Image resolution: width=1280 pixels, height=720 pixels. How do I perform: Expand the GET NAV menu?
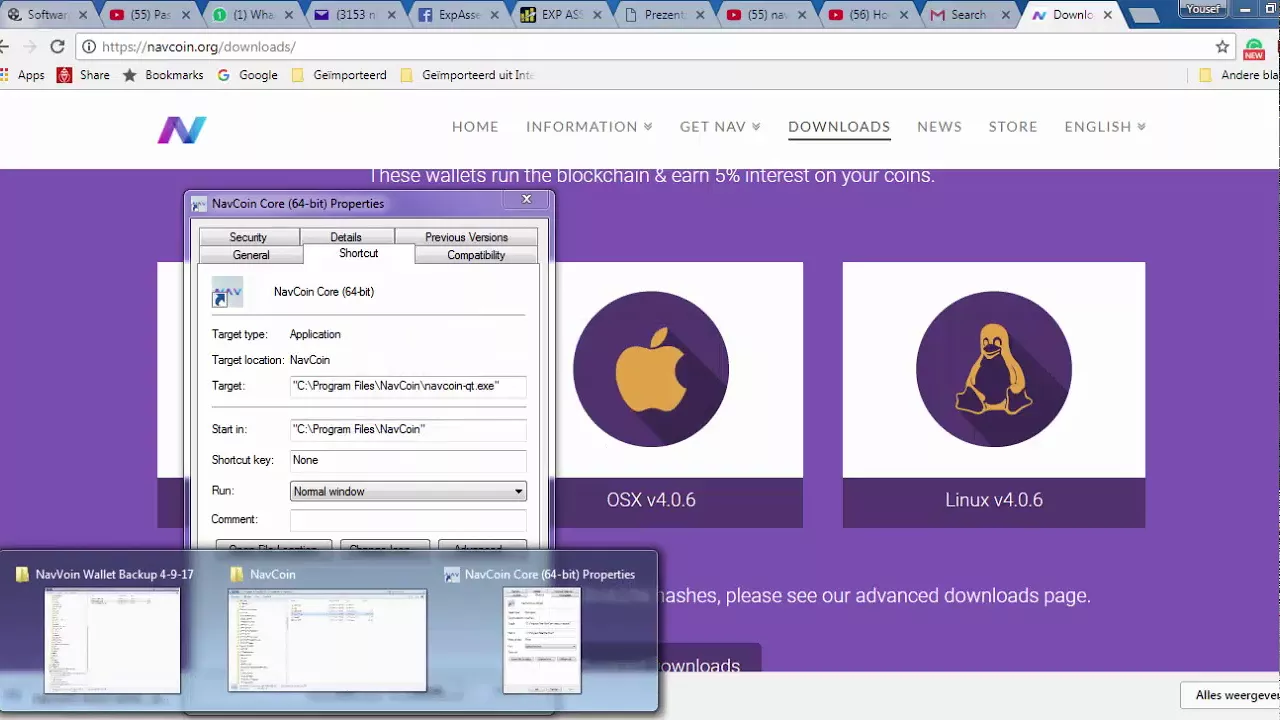pos(720,127)
